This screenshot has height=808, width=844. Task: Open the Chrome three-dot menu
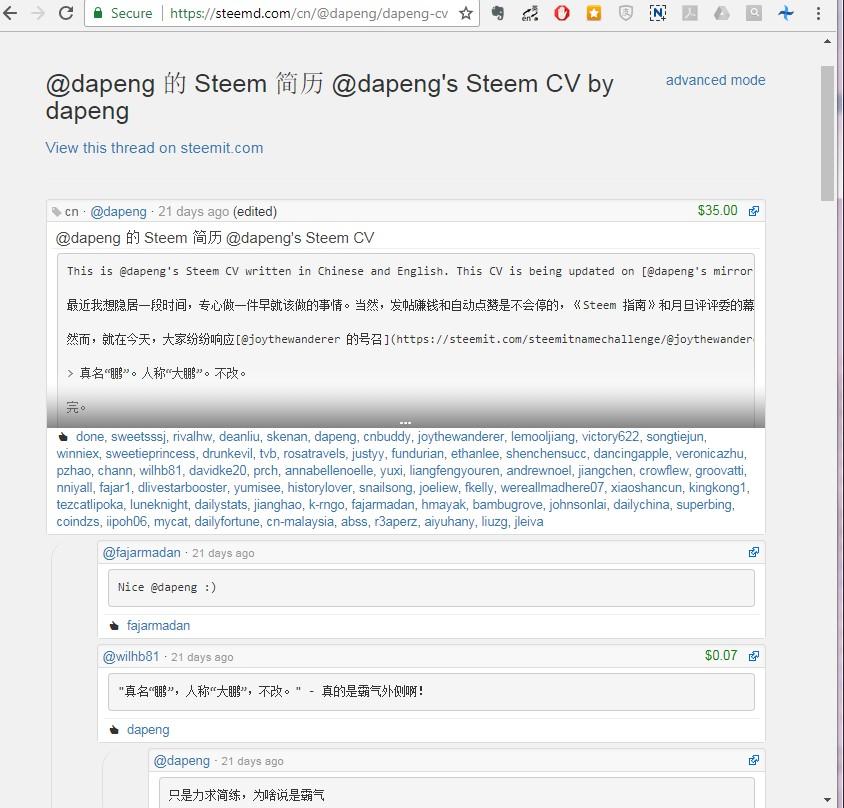pos(818,13)
